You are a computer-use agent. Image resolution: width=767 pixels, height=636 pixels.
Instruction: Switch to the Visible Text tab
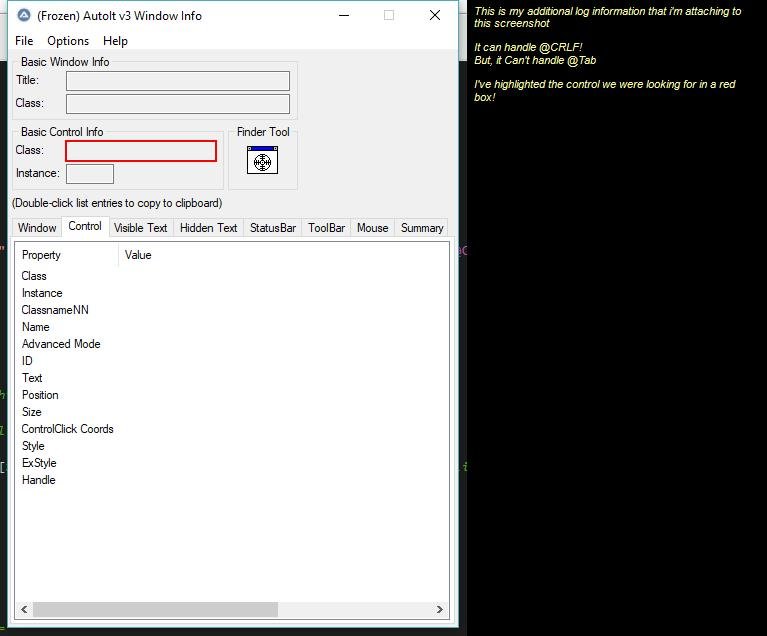(141, 228)
